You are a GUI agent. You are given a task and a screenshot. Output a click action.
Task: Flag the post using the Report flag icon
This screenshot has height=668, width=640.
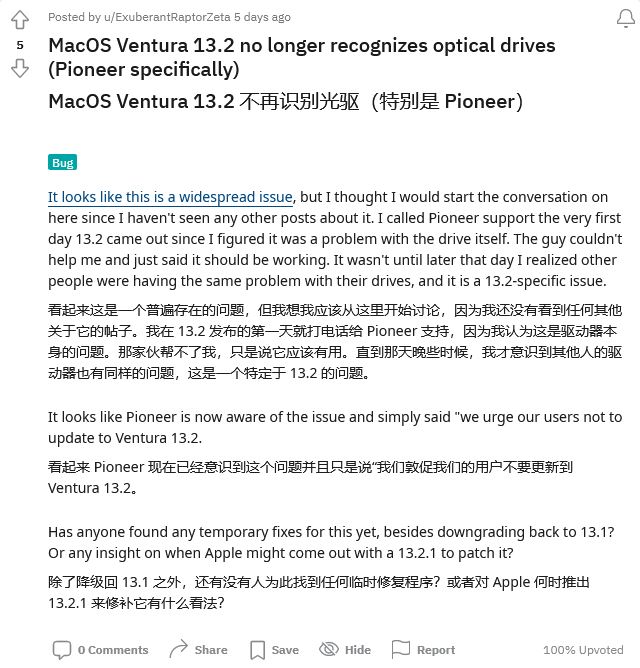(x=401, y=649)
